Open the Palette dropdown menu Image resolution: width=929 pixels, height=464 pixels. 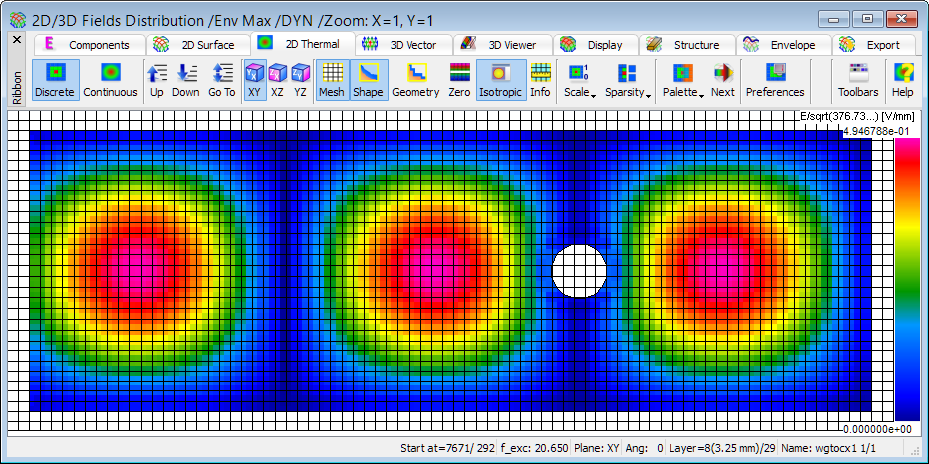pos(683,80)
